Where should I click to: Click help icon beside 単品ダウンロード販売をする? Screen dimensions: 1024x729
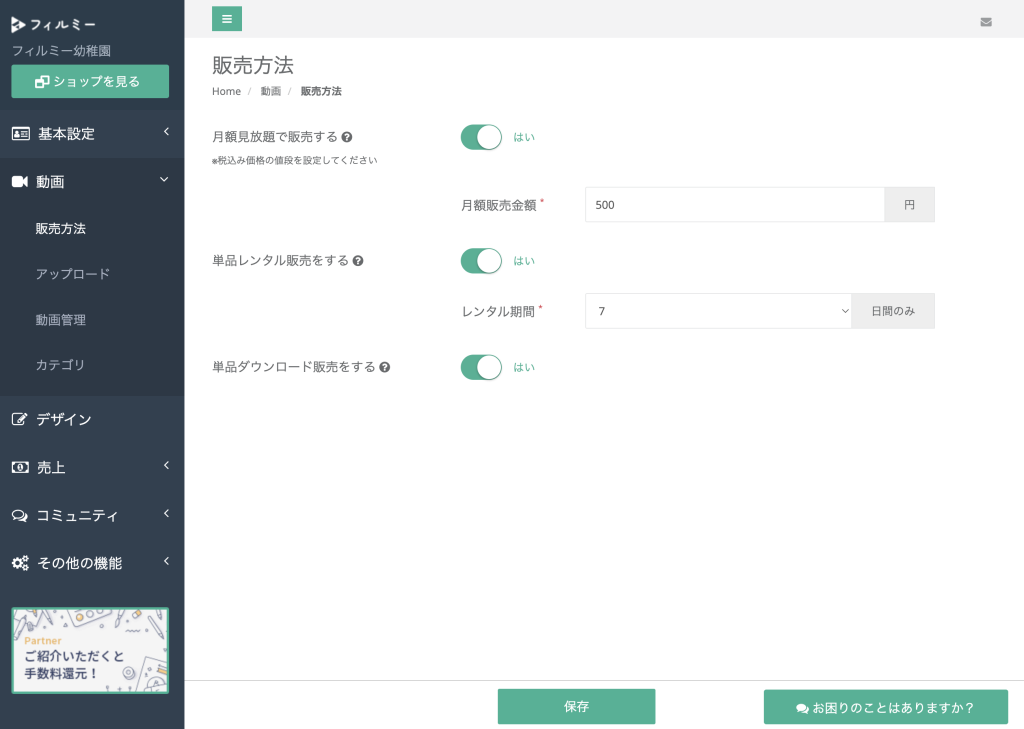click(385, 368)
